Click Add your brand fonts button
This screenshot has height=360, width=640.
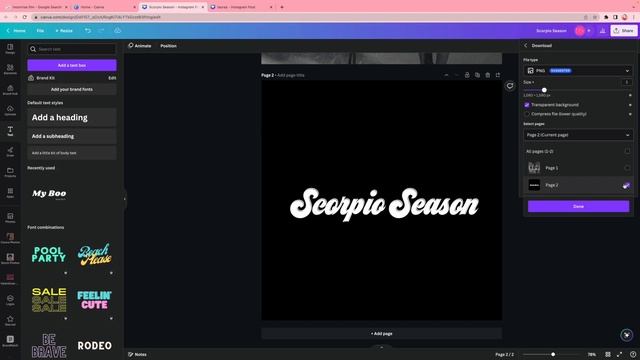point(72,89)
